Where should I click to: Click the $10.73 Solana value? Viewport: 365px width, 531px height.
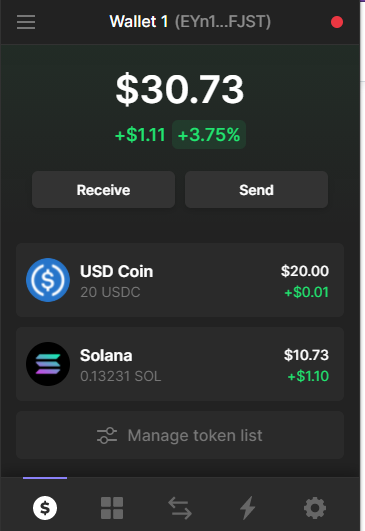click(306, 355)
